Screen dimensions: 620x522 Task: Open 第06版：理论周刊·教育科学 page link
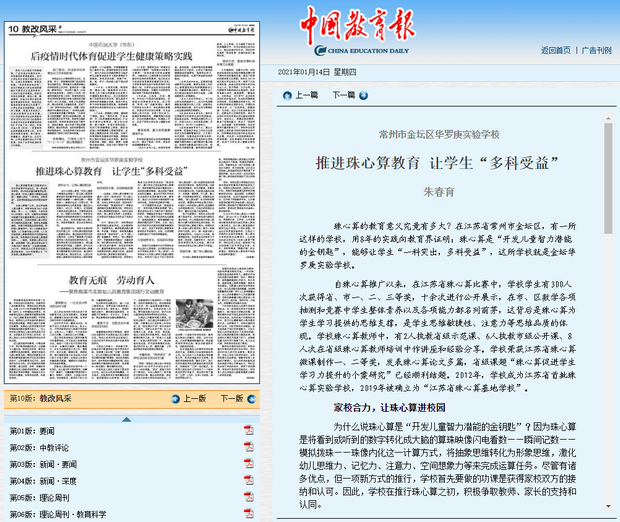58,514
